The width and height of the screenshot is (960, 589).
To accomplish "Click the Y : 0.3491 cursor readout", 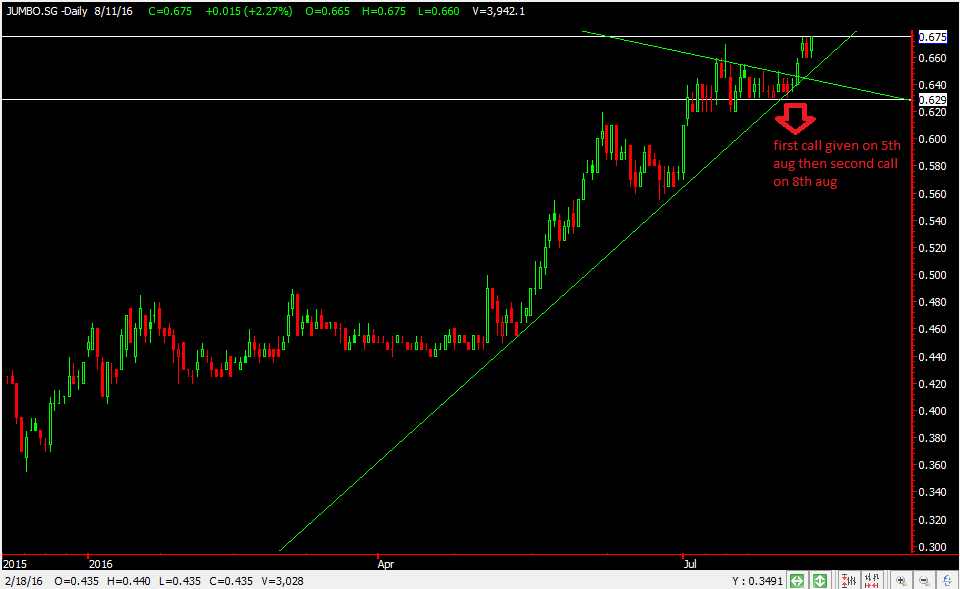I will point(757,580).
